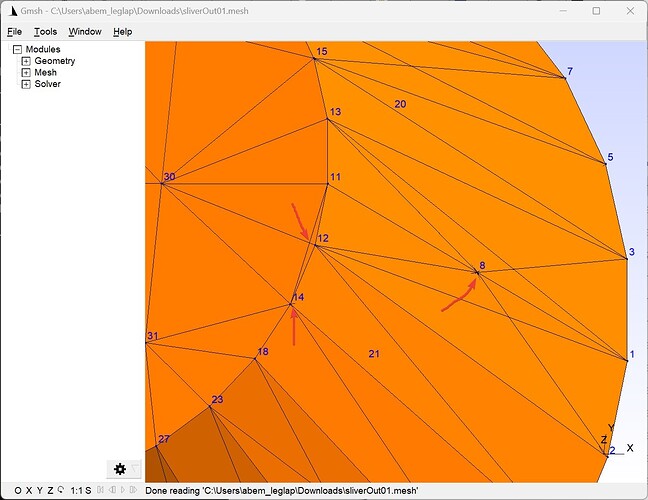Click mesh node label 1
This screenshot has width=648, height=500.
click(632, 354)
